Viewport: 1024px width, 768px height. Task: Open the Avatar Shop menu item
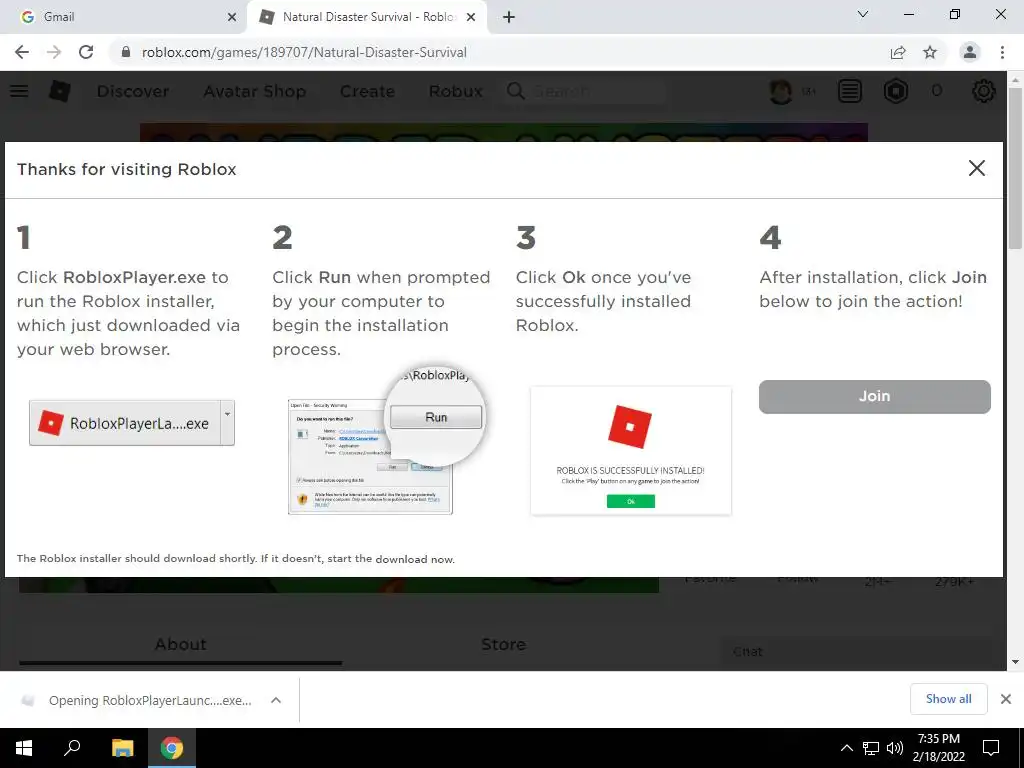[254, 91]
